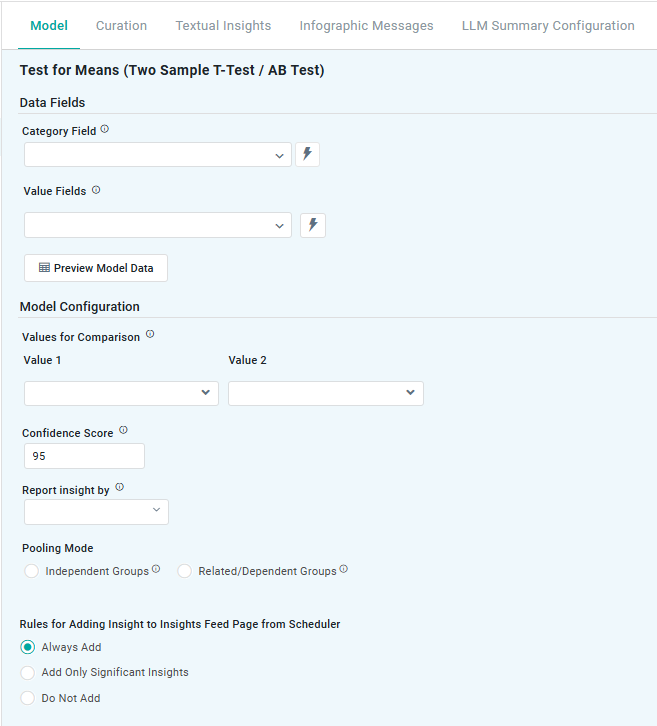
Task: Click the info icon beside Report insight by
Action: [x=119, y=488]
